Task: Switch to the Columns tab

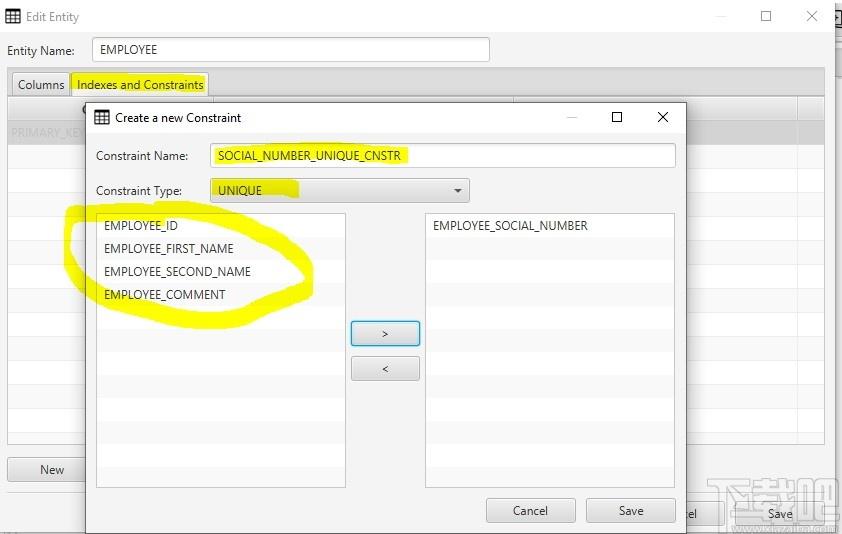Action: pos(41,85)
